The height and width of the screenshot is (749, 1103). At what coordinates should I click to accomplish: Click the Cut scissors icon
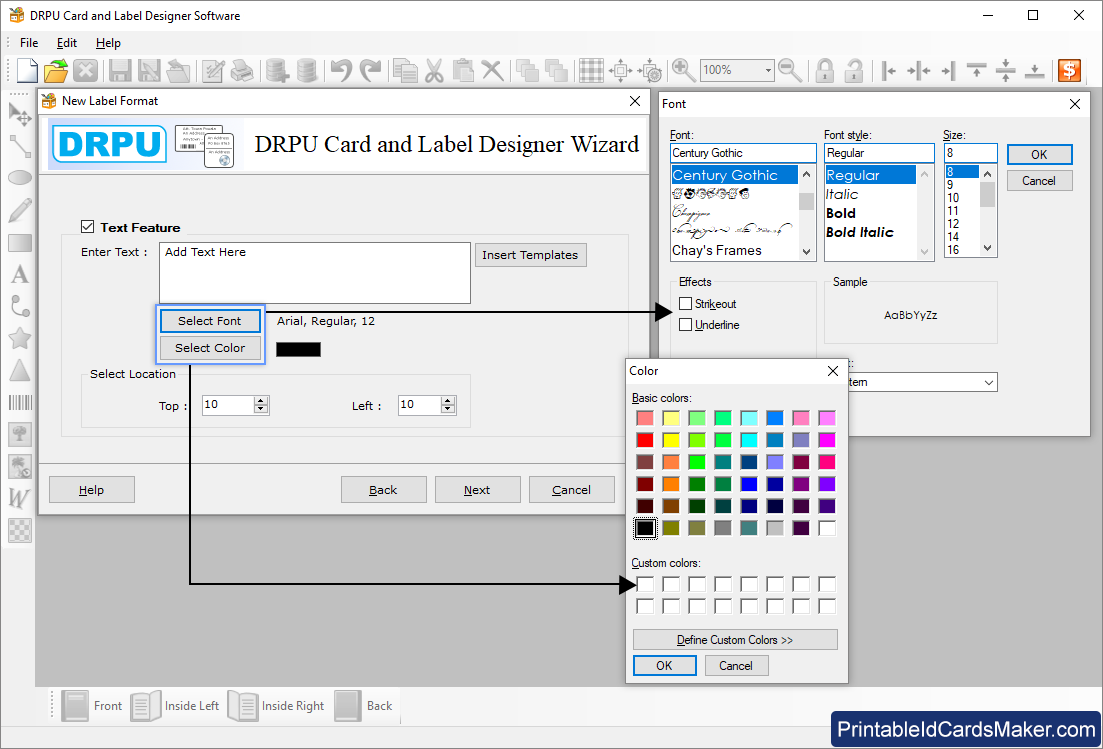[x=434, y=70]
